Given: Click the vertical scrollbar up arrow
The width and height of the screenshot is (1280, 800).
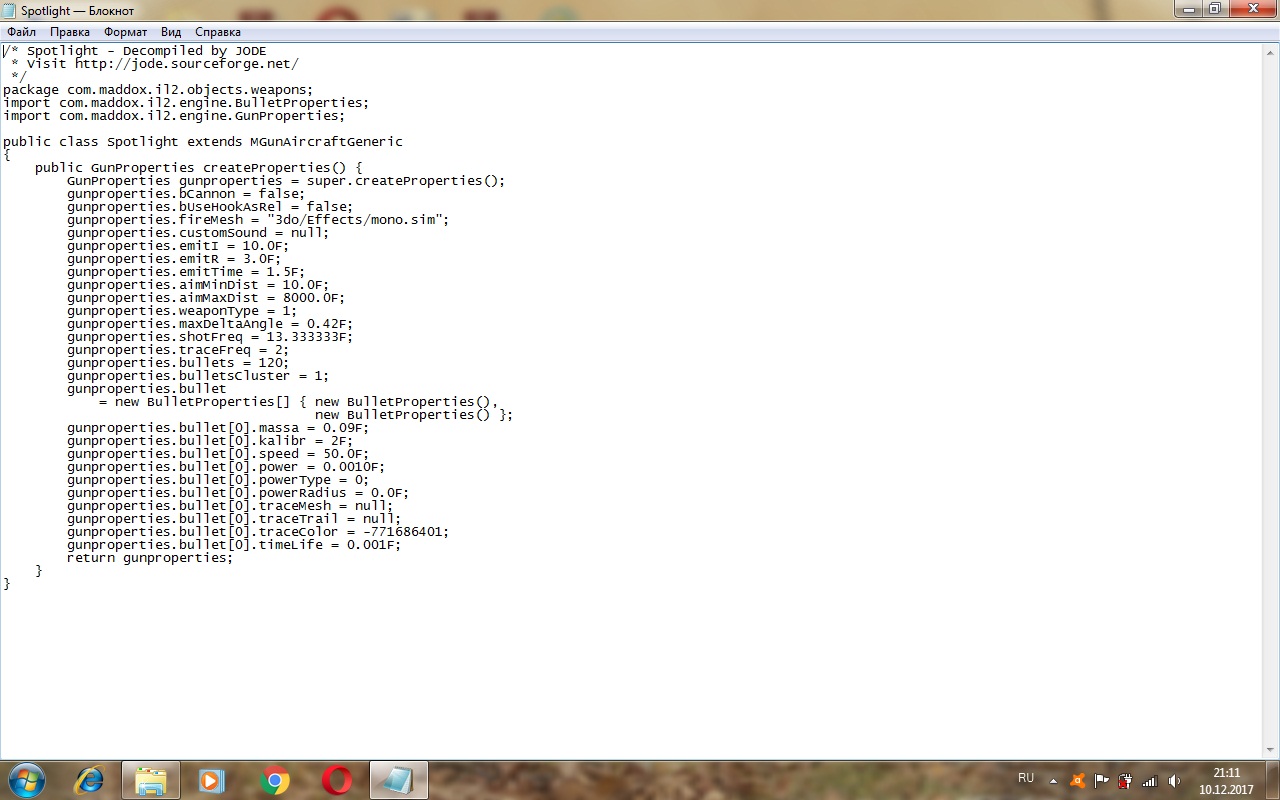Looking at the screenshot, I should [1270, 52].
